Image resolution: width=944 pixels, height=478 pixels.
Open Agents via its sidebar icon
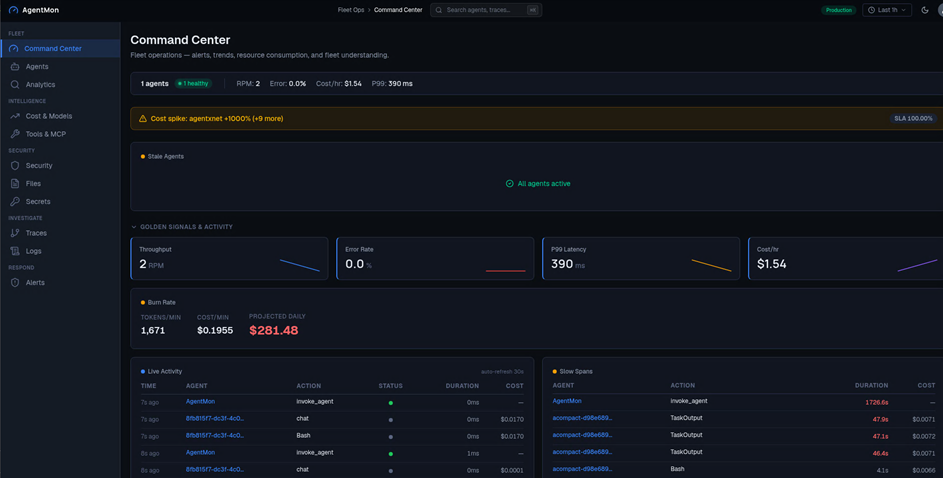(15, 67)
